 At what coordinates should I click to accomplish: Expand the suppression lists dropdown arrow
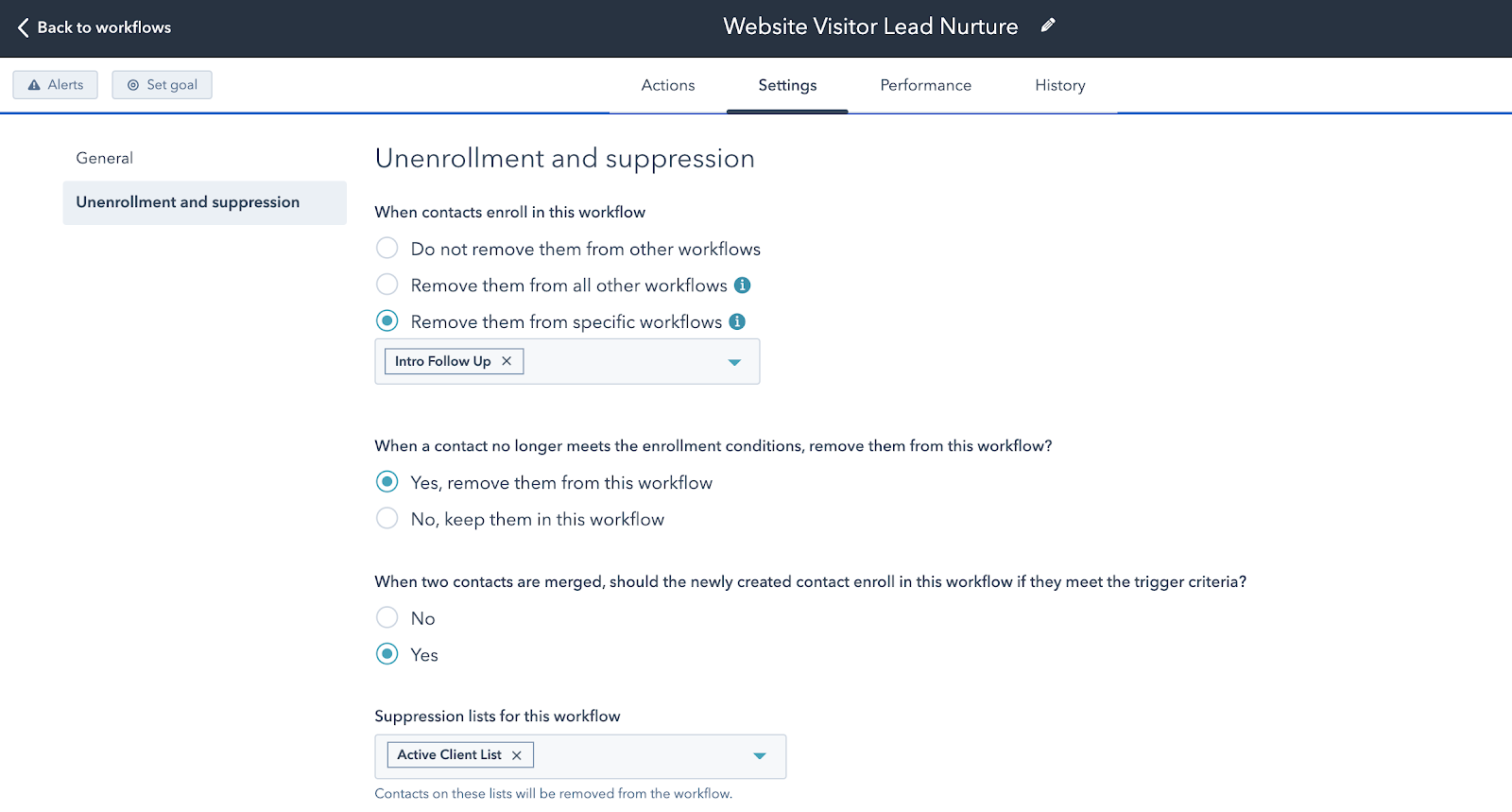tap(760, 756)
